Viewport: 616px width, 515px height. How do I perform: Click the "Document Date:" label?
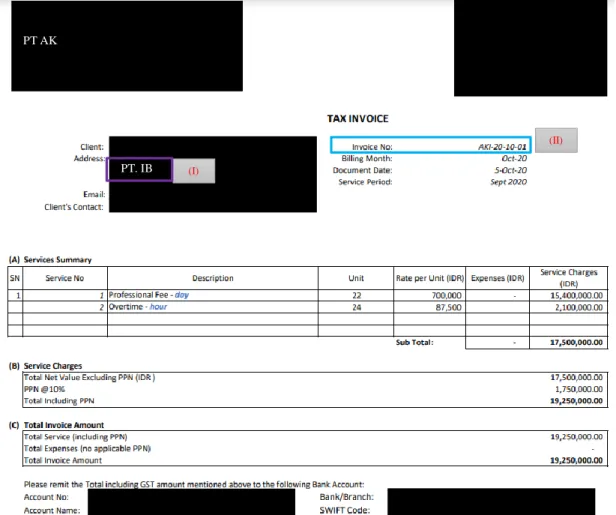362,170
